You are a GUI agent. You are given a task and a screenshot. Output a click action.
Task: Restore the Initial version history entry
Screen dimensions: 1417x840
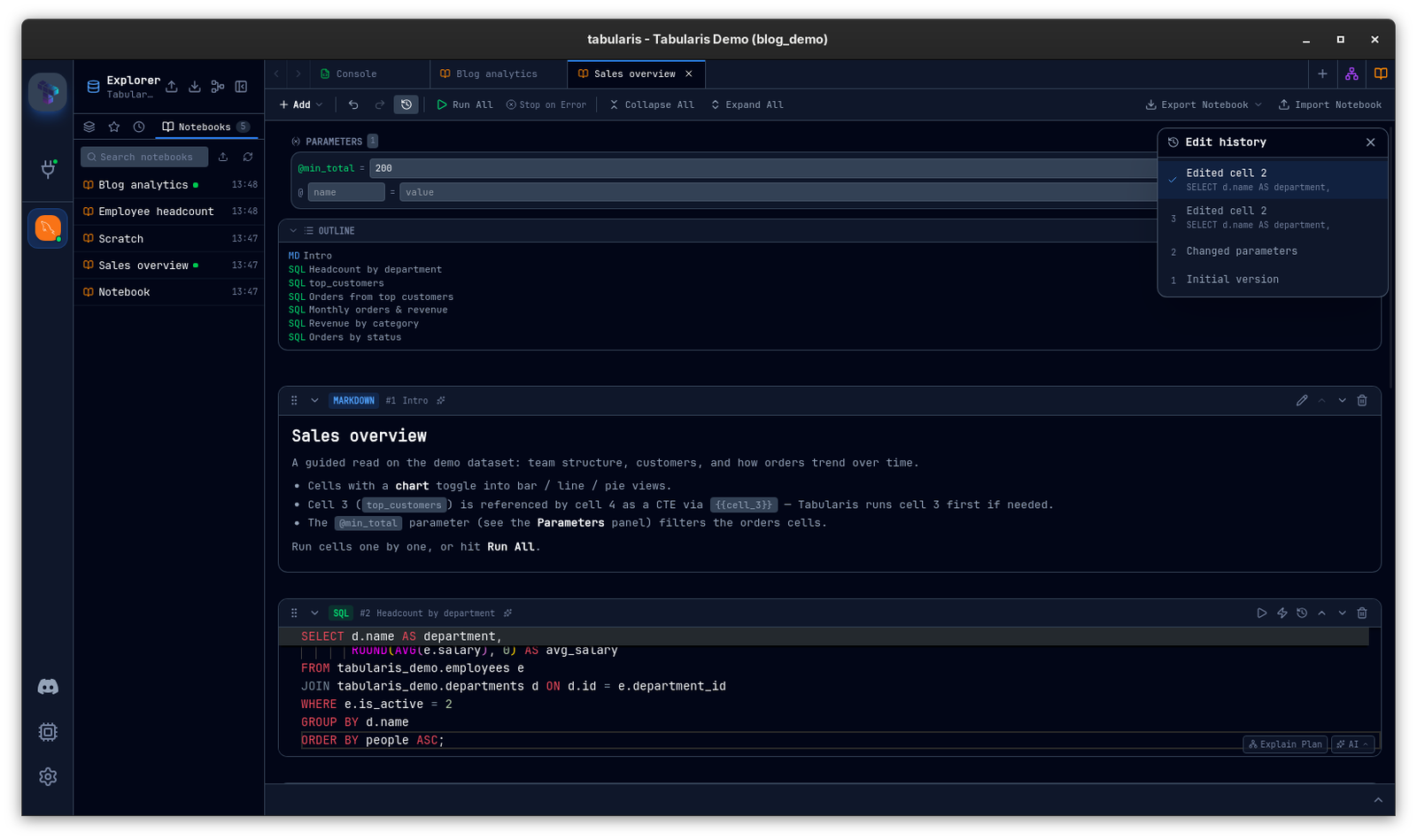coord(1273,280)
